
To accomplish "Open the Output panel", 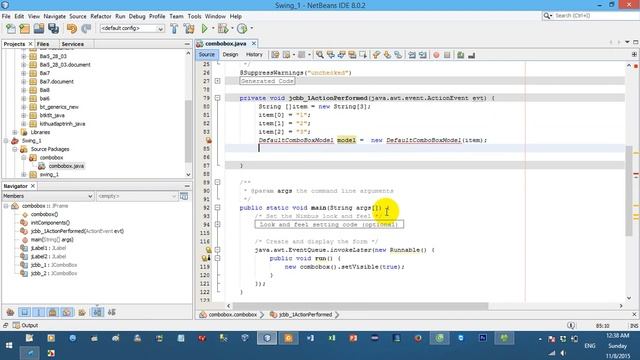I will [x=25, y=325].
